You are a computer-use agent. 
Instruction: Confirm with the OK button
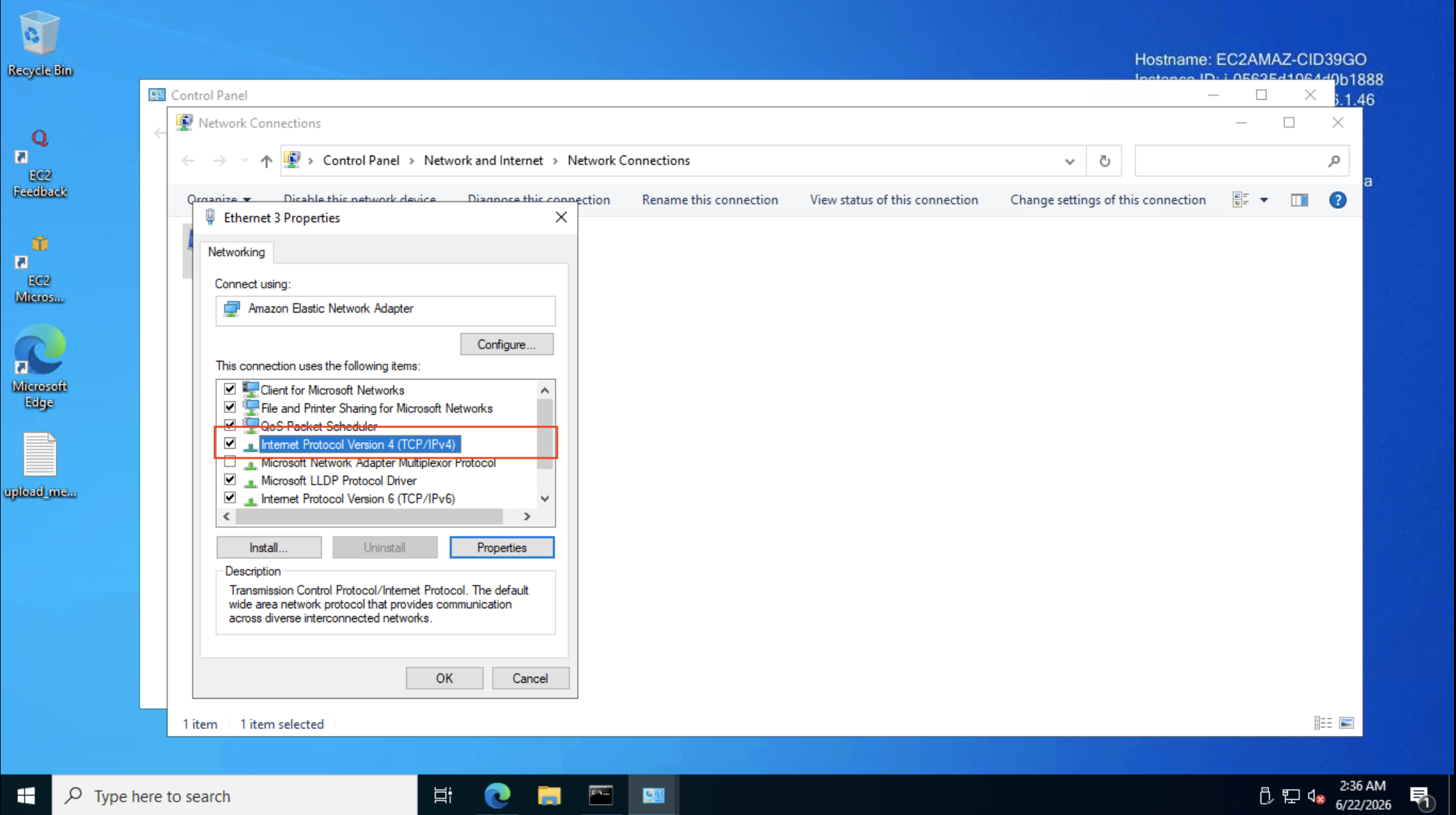444,679
